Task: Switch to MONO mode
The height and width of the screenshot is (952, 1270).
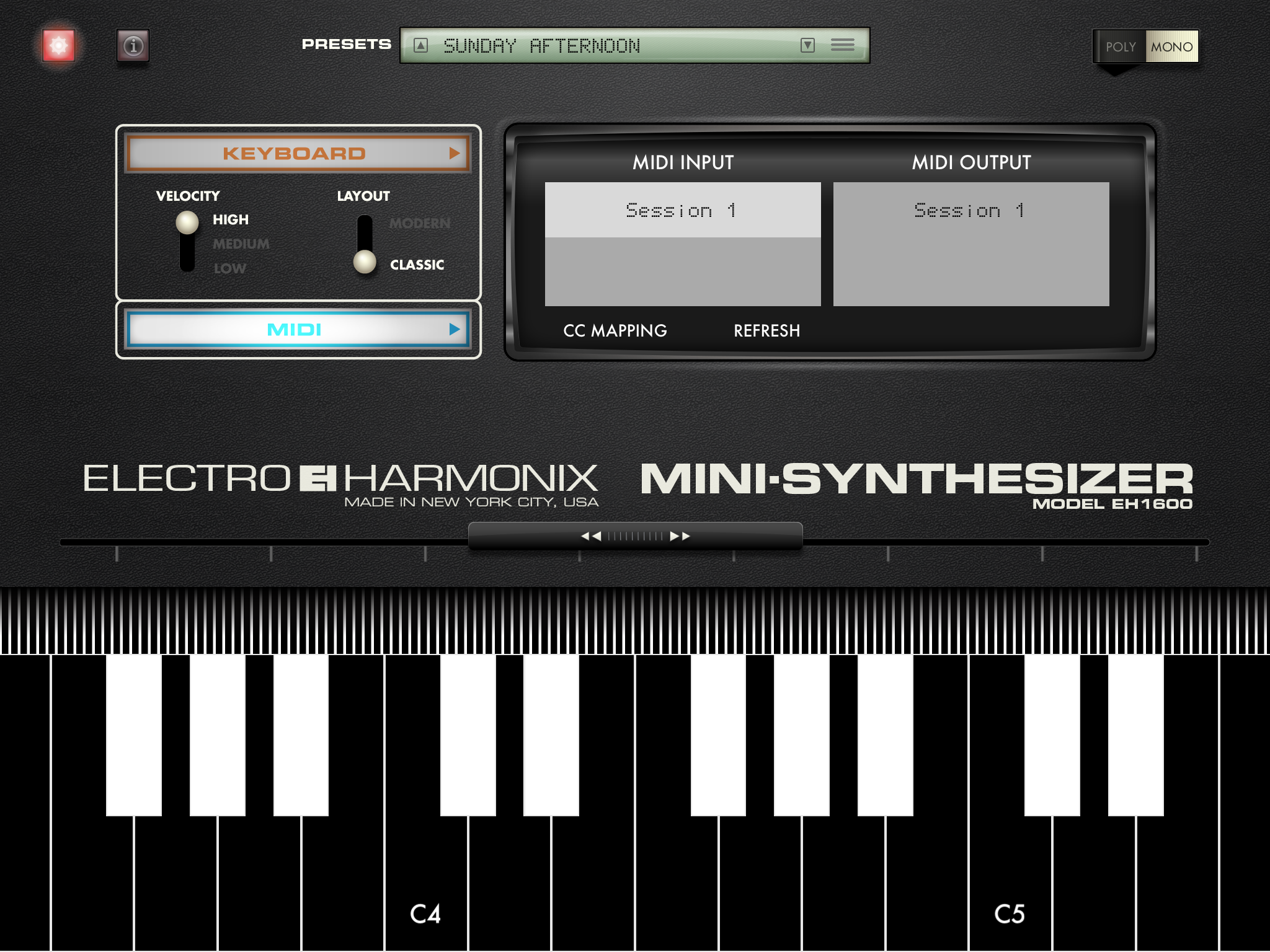Action: pos(1171,47)
